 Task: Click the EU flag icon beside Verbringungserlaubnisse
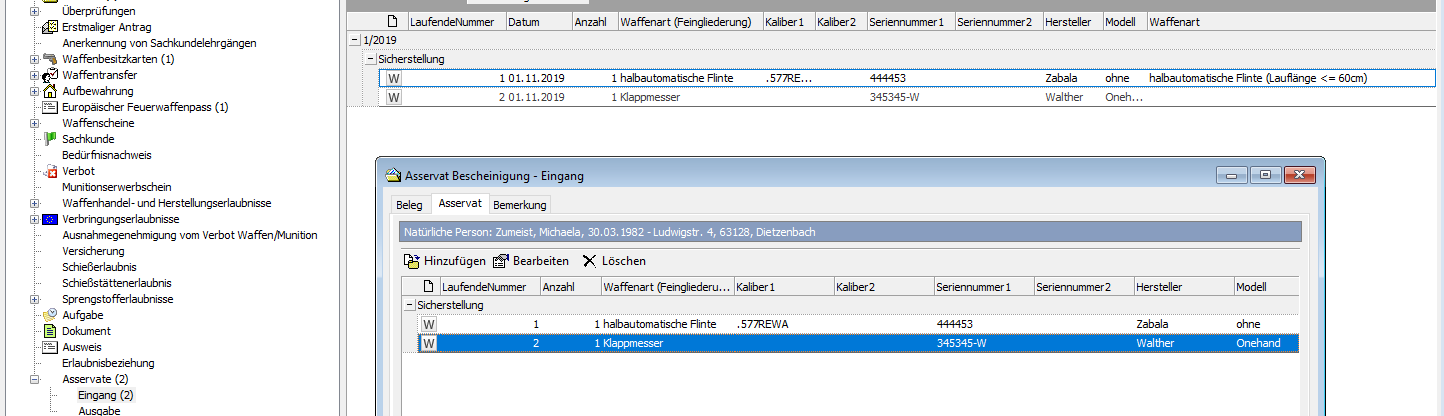(50, 219)
